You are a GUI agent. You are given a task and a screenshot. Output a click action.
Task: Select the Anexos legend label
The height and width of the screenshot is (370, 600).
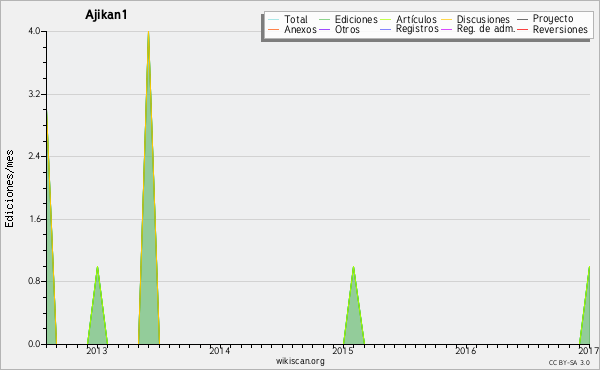coord(300,29)
